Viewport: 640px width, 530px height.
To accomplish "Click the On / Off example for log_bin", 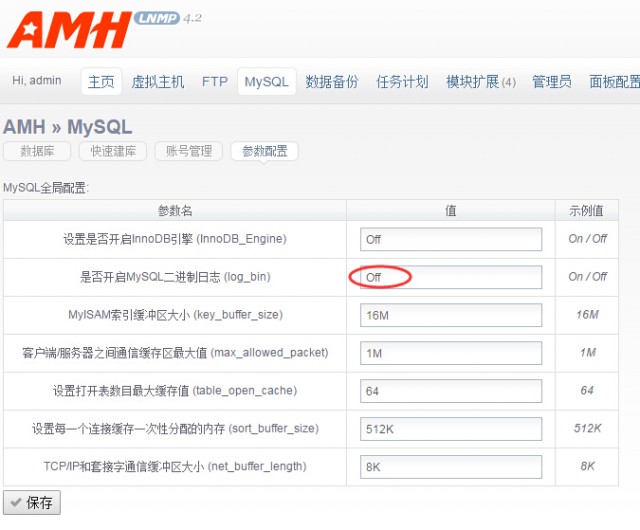I will click(587, 277).
